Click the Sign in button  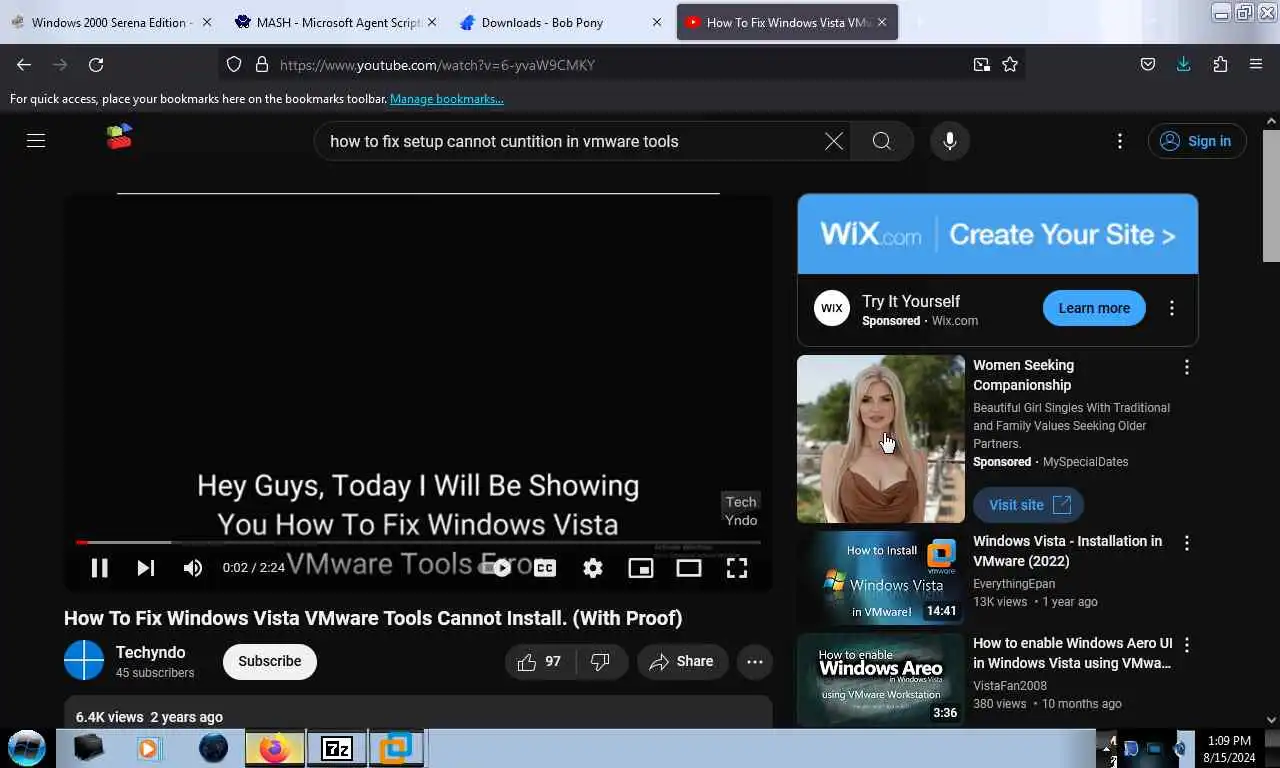pos(1197,141)
